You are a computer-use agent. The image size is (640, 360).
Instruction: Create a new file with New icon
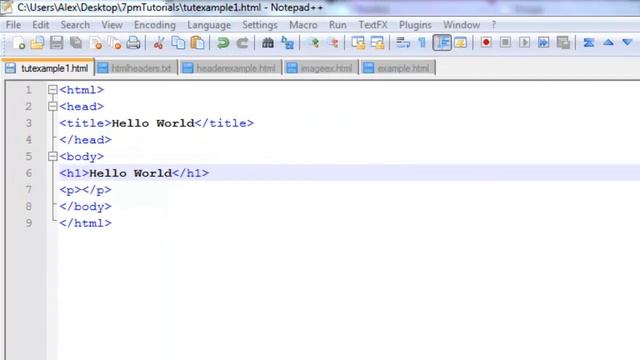pos(18,43)
